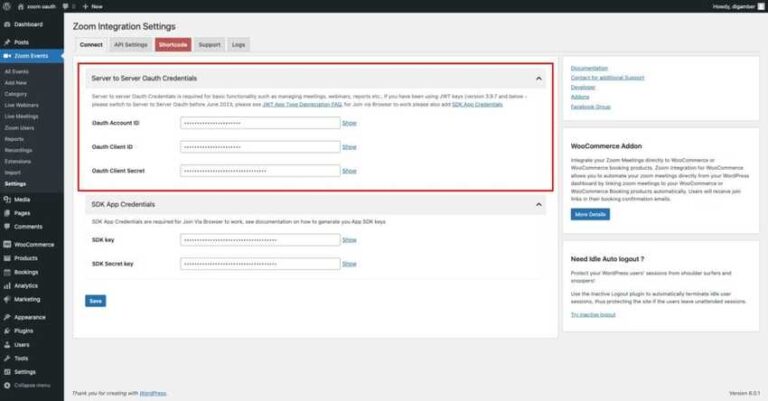Click the Dashboard icon in the sidebar
768x401 pixels.
point(7,24)
